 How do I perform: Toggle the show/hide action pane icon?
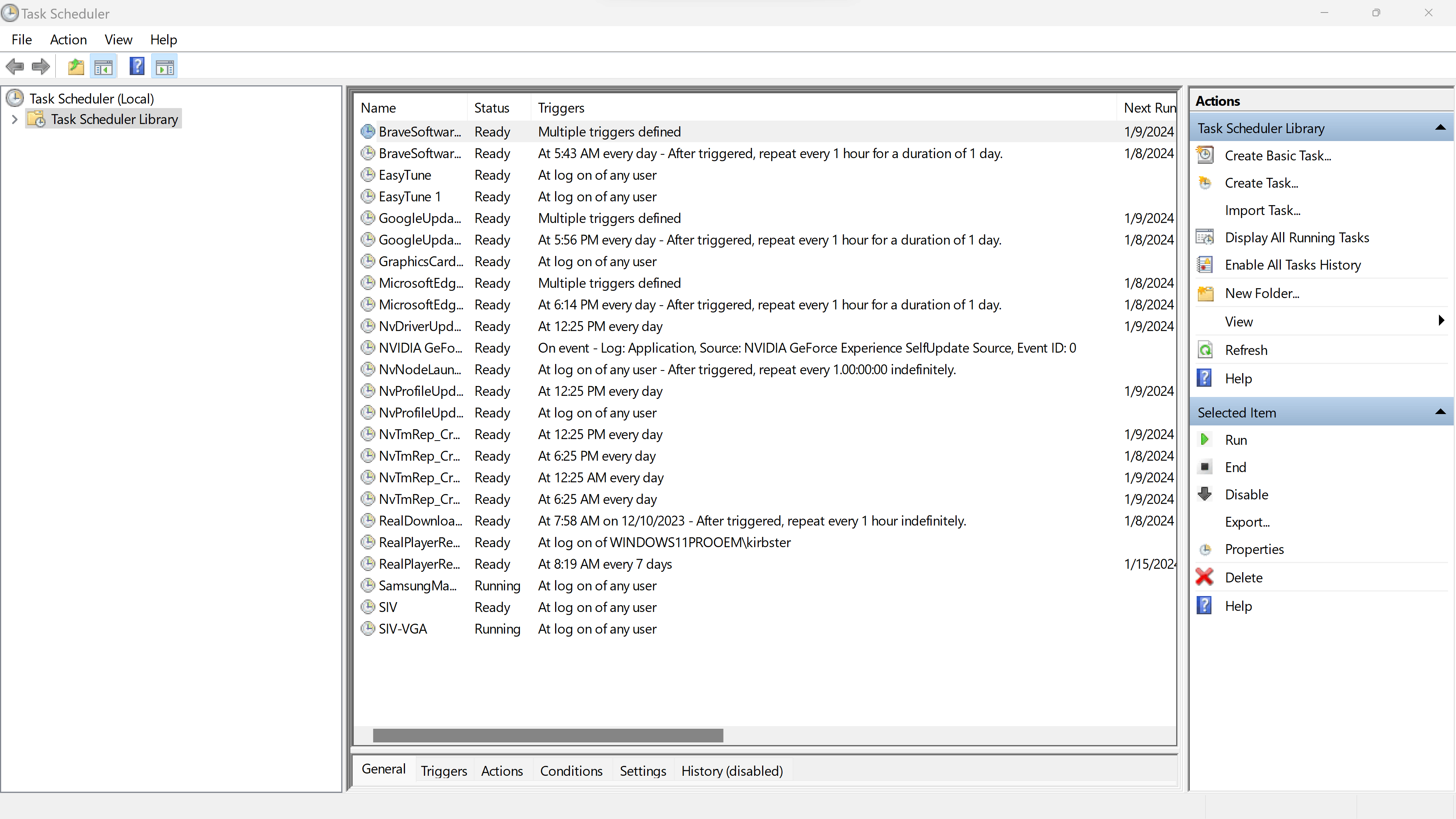coord(165,67)
